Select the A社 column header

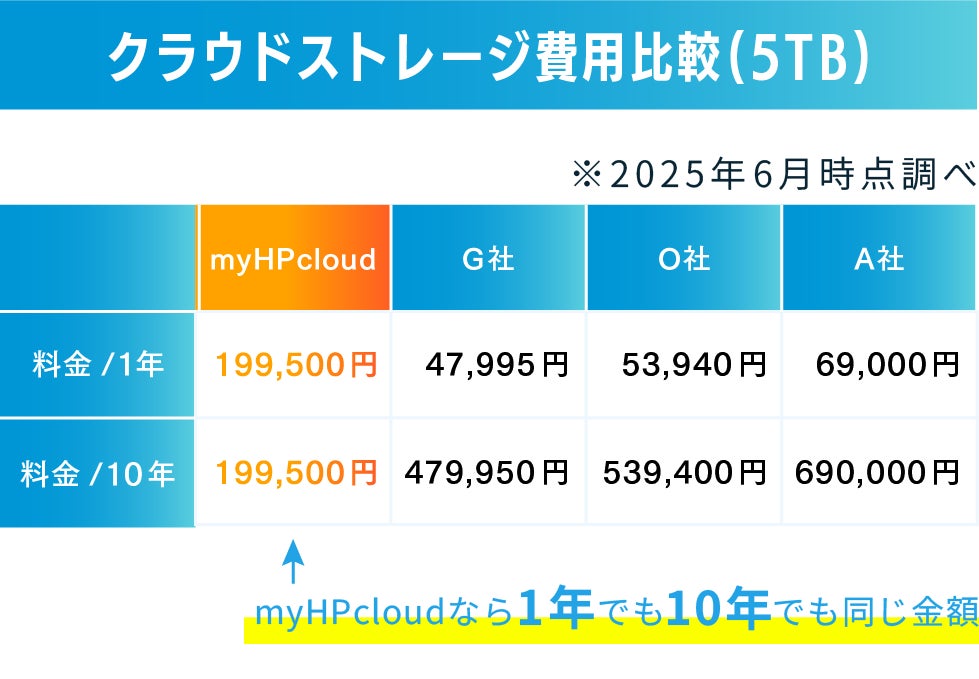click(878, 259)
